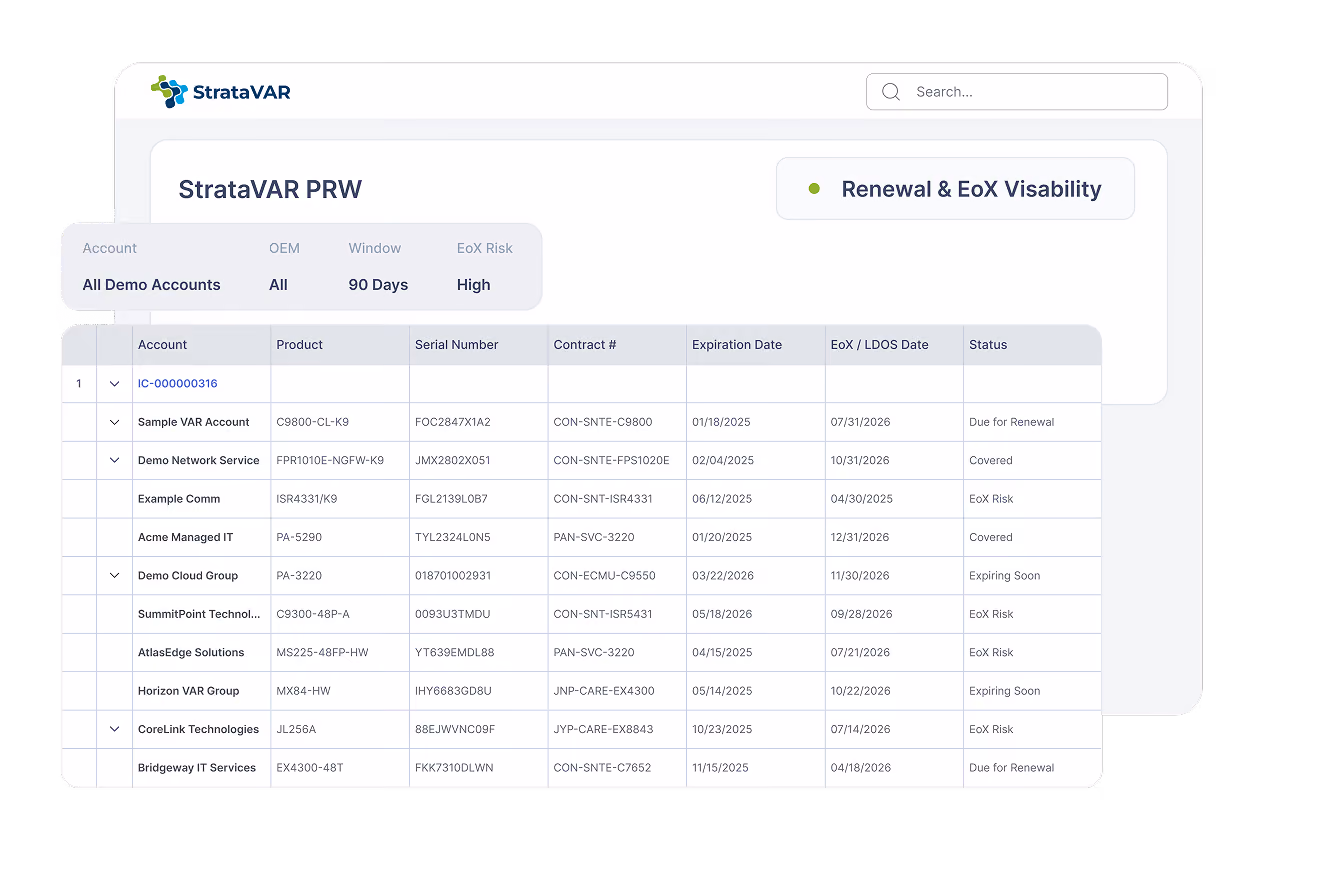Click product FPR1010E-NGFW-K9
The image size is (1317, 879).
point(329,461)
